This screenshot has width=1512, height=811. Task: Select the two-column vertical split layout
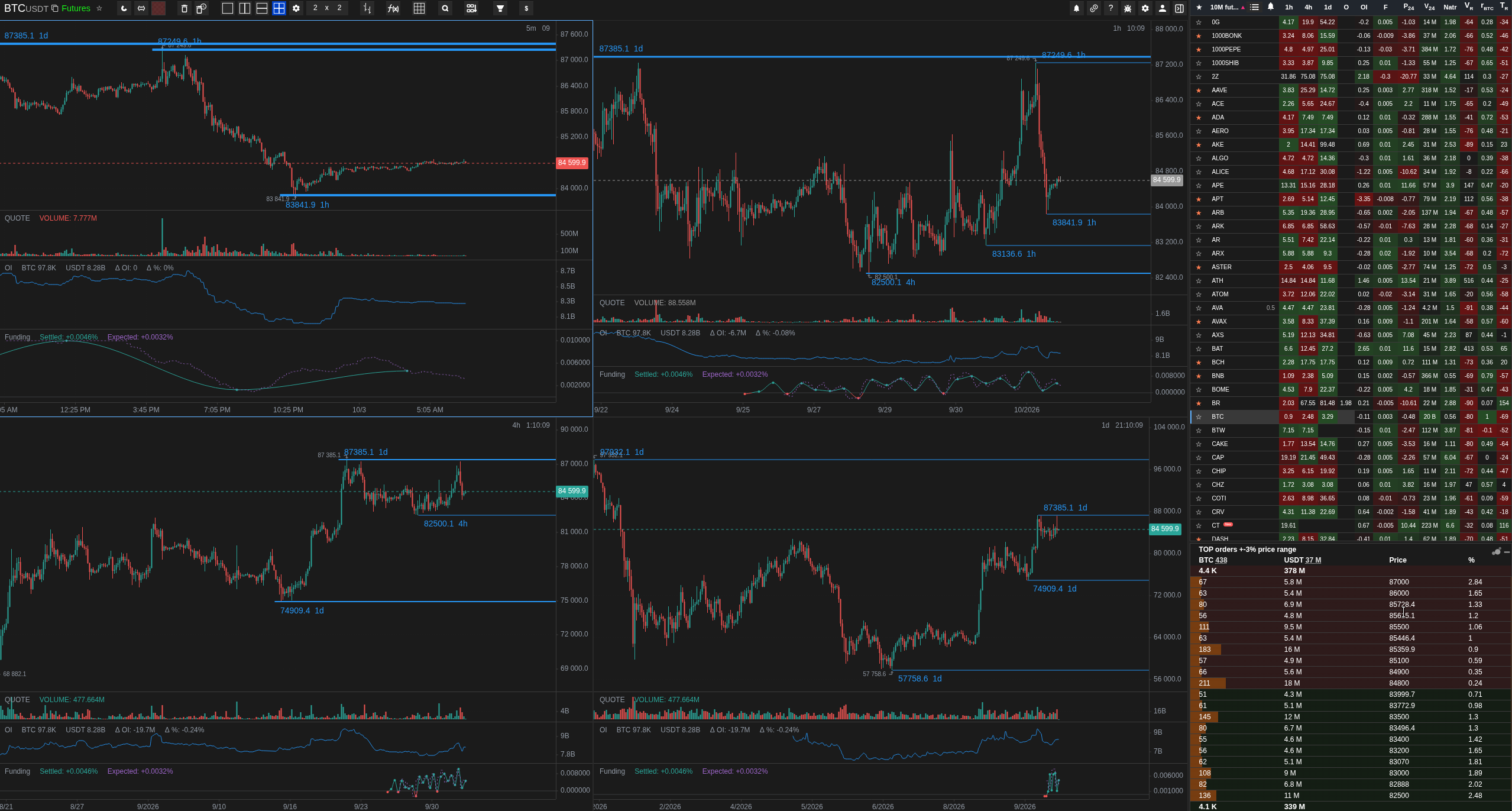pos(244,8)
